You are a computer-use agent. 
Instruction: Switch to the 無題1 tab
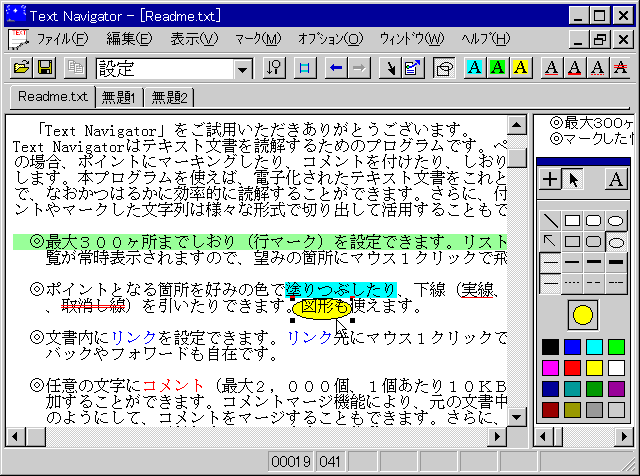click(118, 98)
